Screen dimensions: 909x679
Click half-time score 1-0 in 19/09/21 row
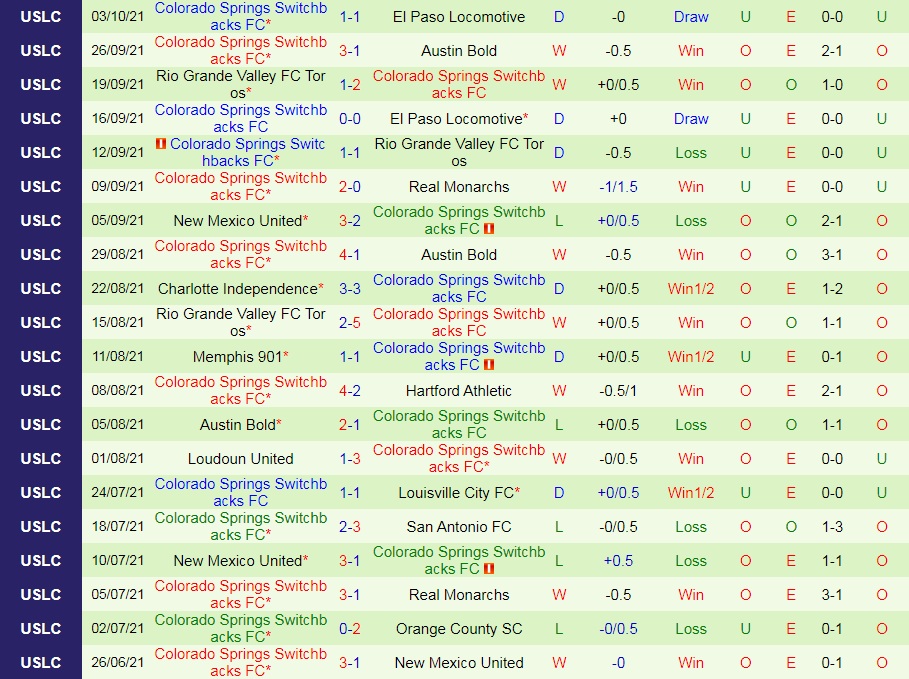pos(832,85)
